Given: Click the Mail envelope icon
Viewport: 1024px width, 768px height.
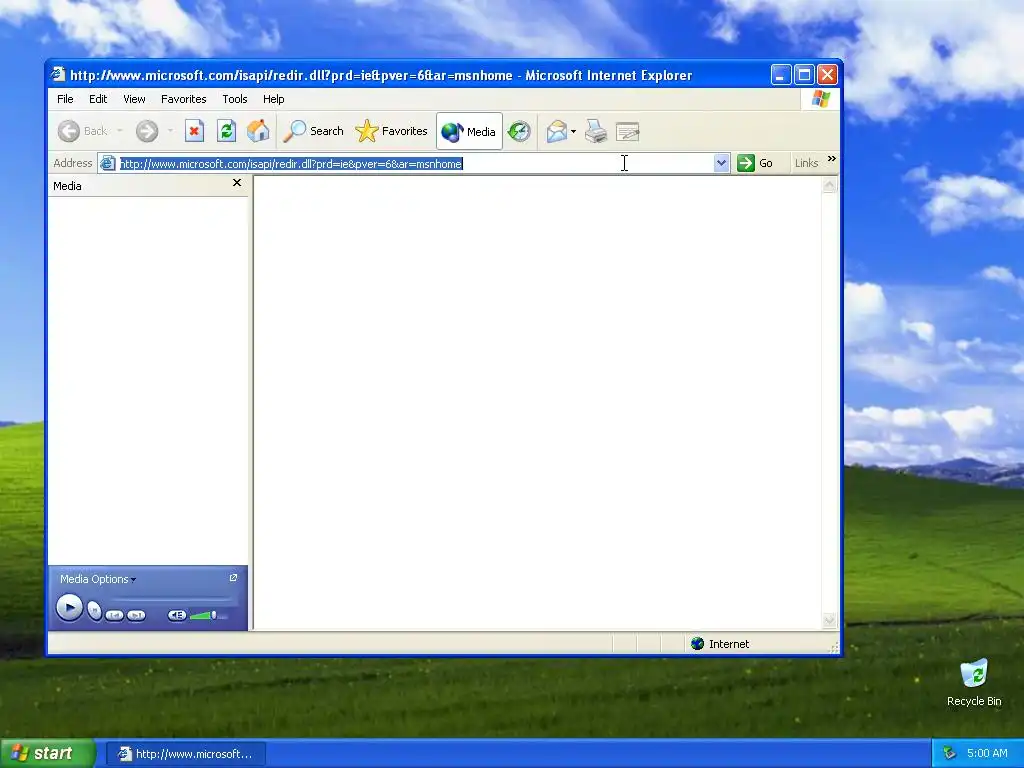Looking at the screenshot, I should tap(556, 131).
